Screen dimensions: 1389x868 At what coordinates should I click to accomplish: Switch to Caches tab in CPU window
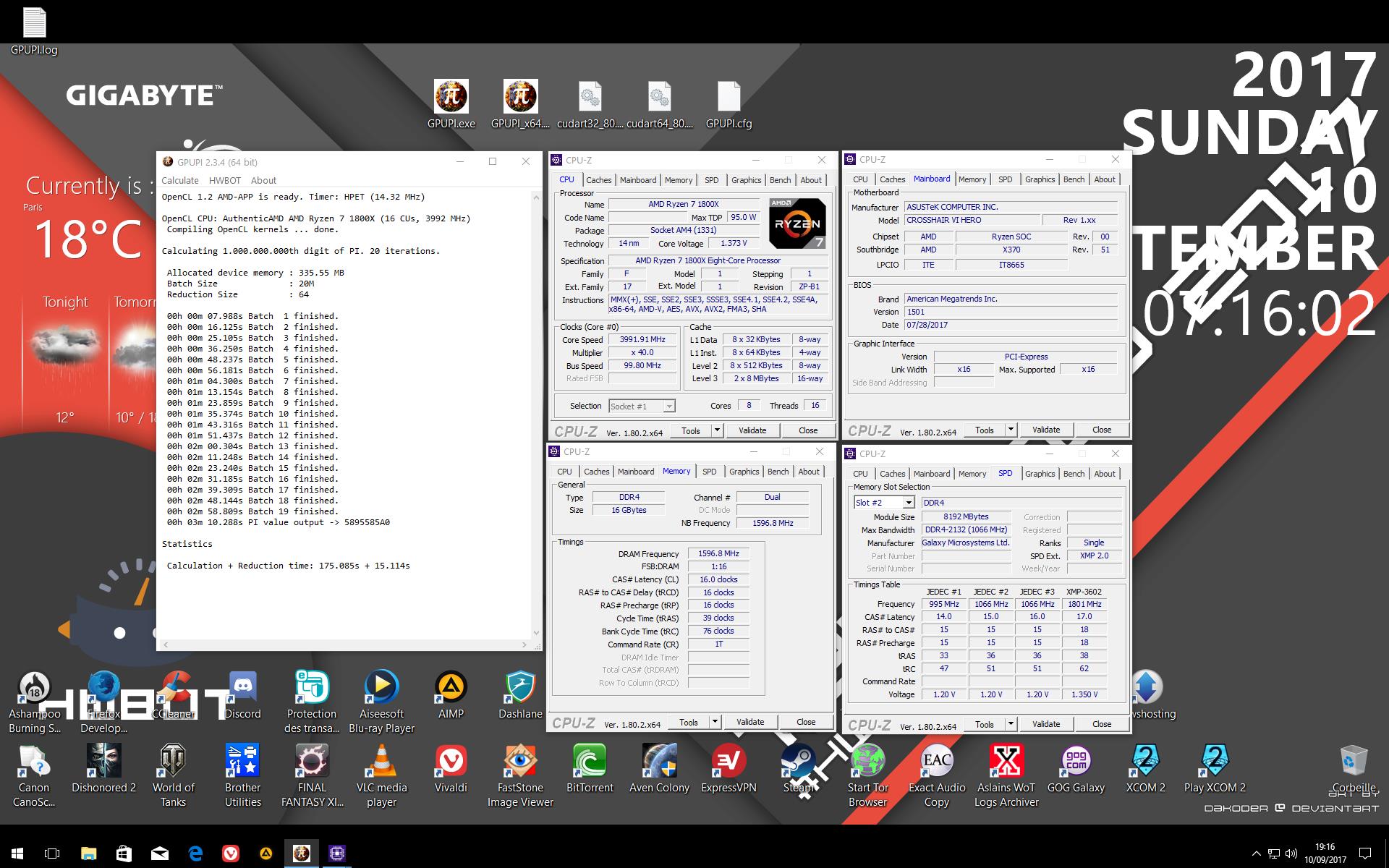click(x=598, y=180)
